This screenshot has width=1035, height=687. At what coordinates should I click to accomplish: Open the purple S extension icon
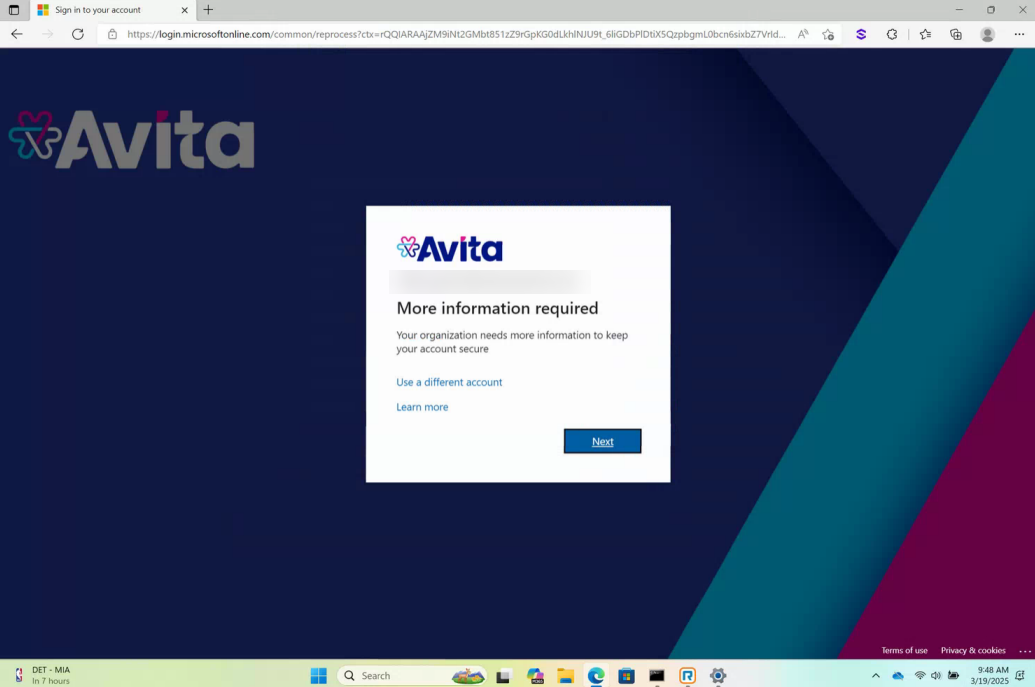861,34
